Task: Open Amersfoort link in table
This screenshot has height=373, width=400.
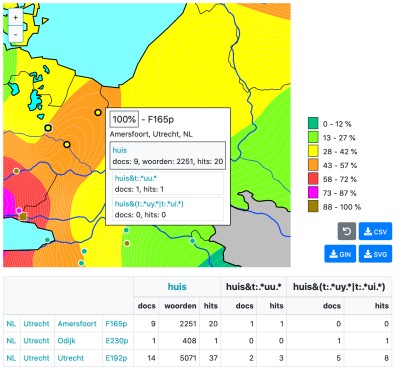Action: [77, 324]
